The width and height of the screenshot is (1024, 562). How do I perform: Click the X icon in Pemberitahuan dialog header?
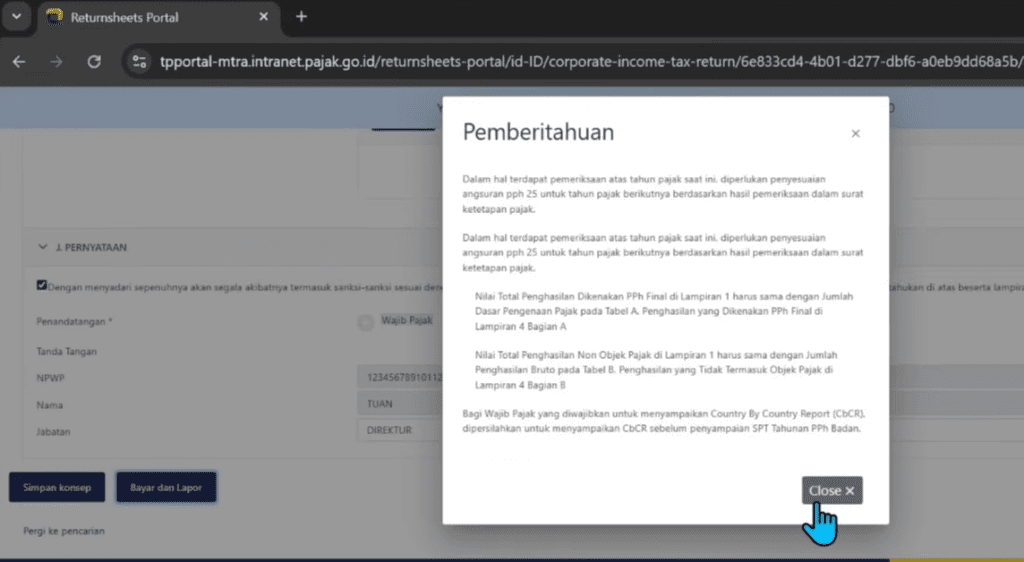click(x=855, y=134)
